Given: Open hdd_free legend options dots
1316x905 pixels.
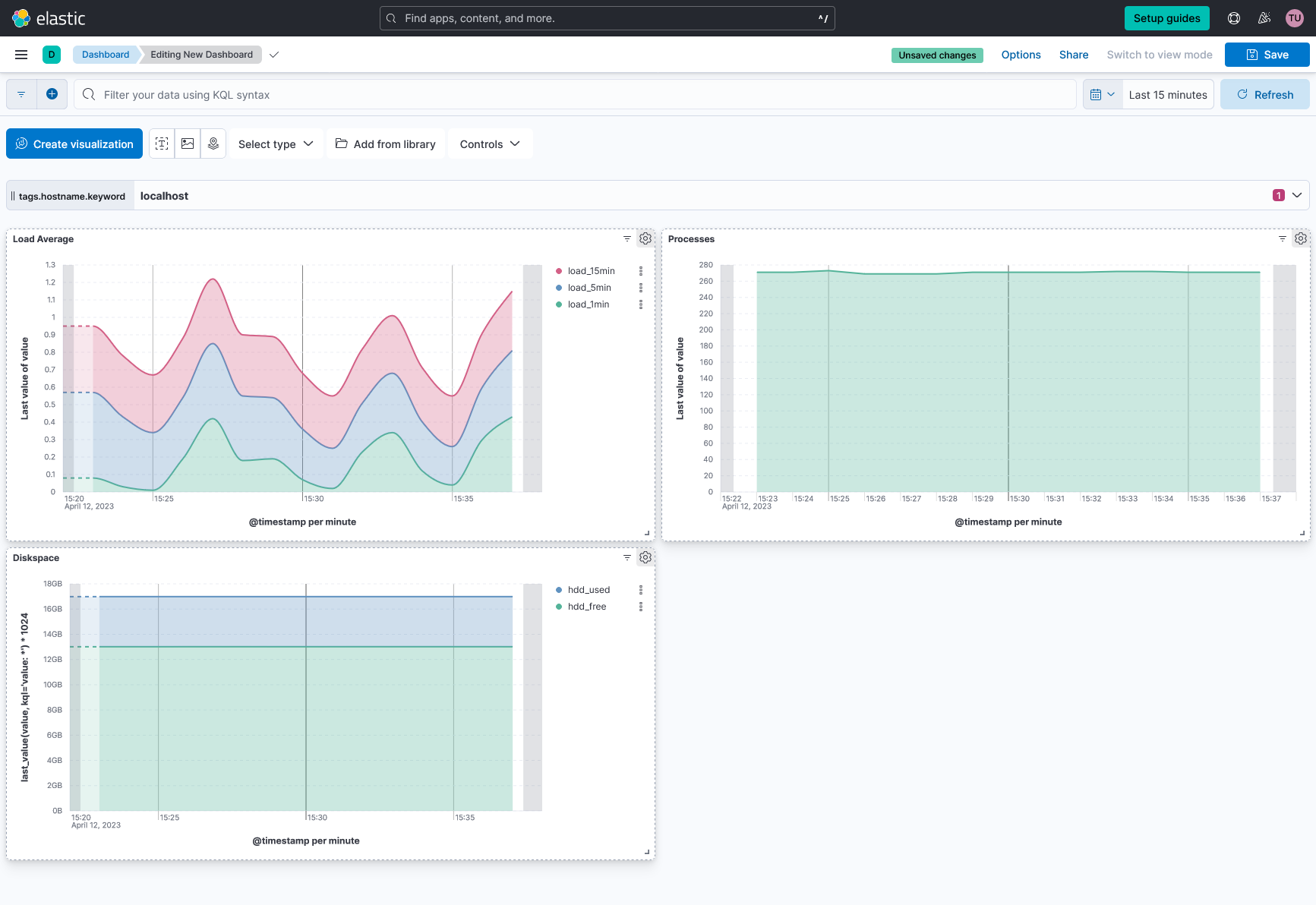Looking at the screenshot, I should (x=641, y=607).
